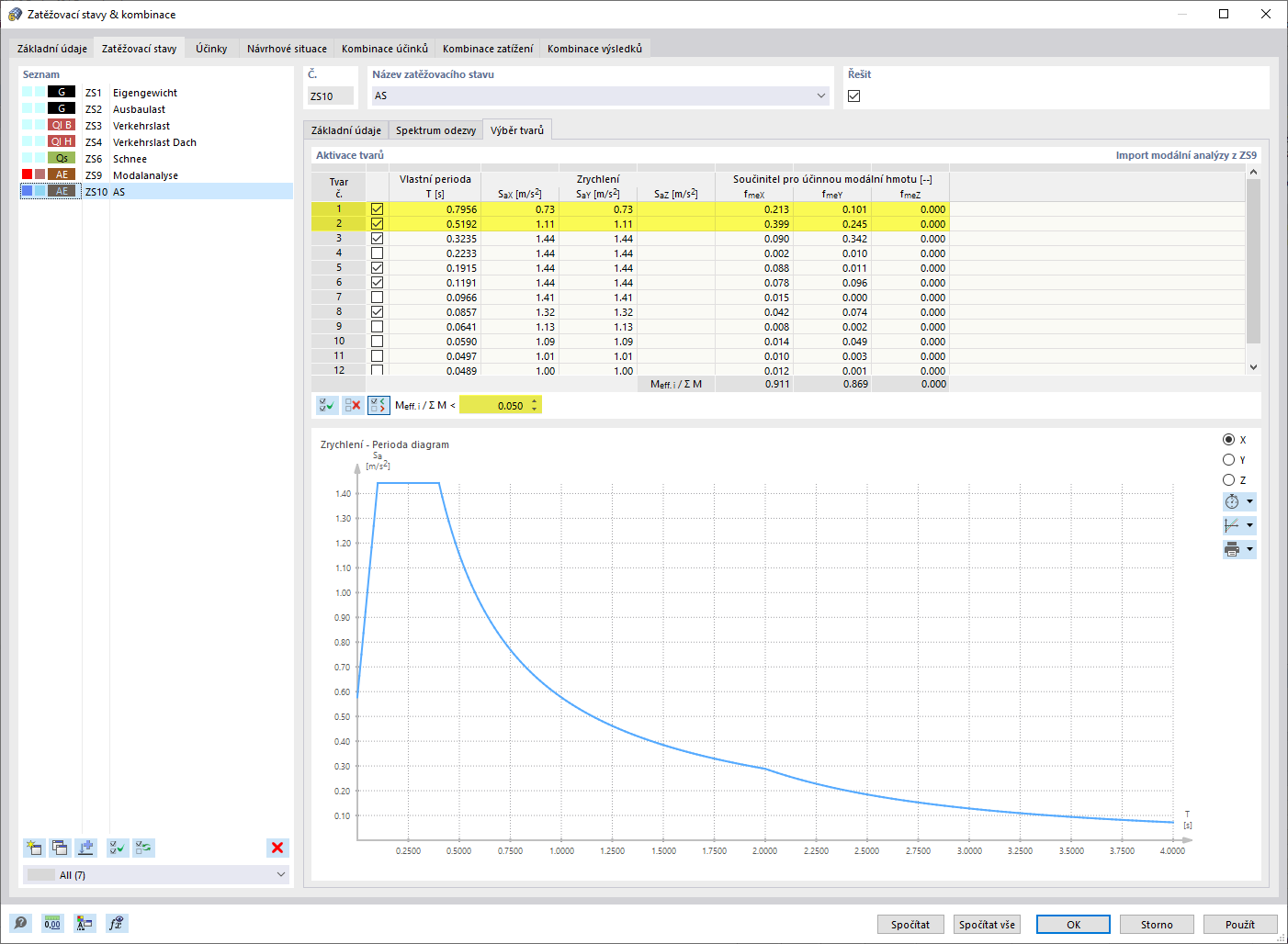Select ZS9 Modalanalyse in the list
The width and height of the screenshot is (1288, 944).
[145, 175]
